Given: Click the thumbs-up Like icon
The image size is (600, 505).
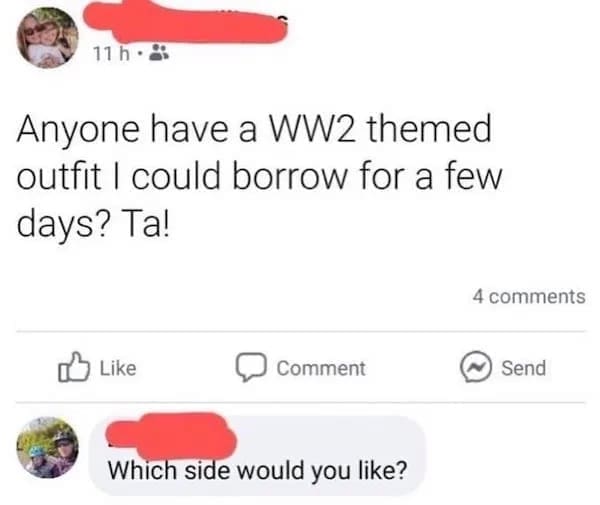Looking at the screenshot, I should click(74, 367).
